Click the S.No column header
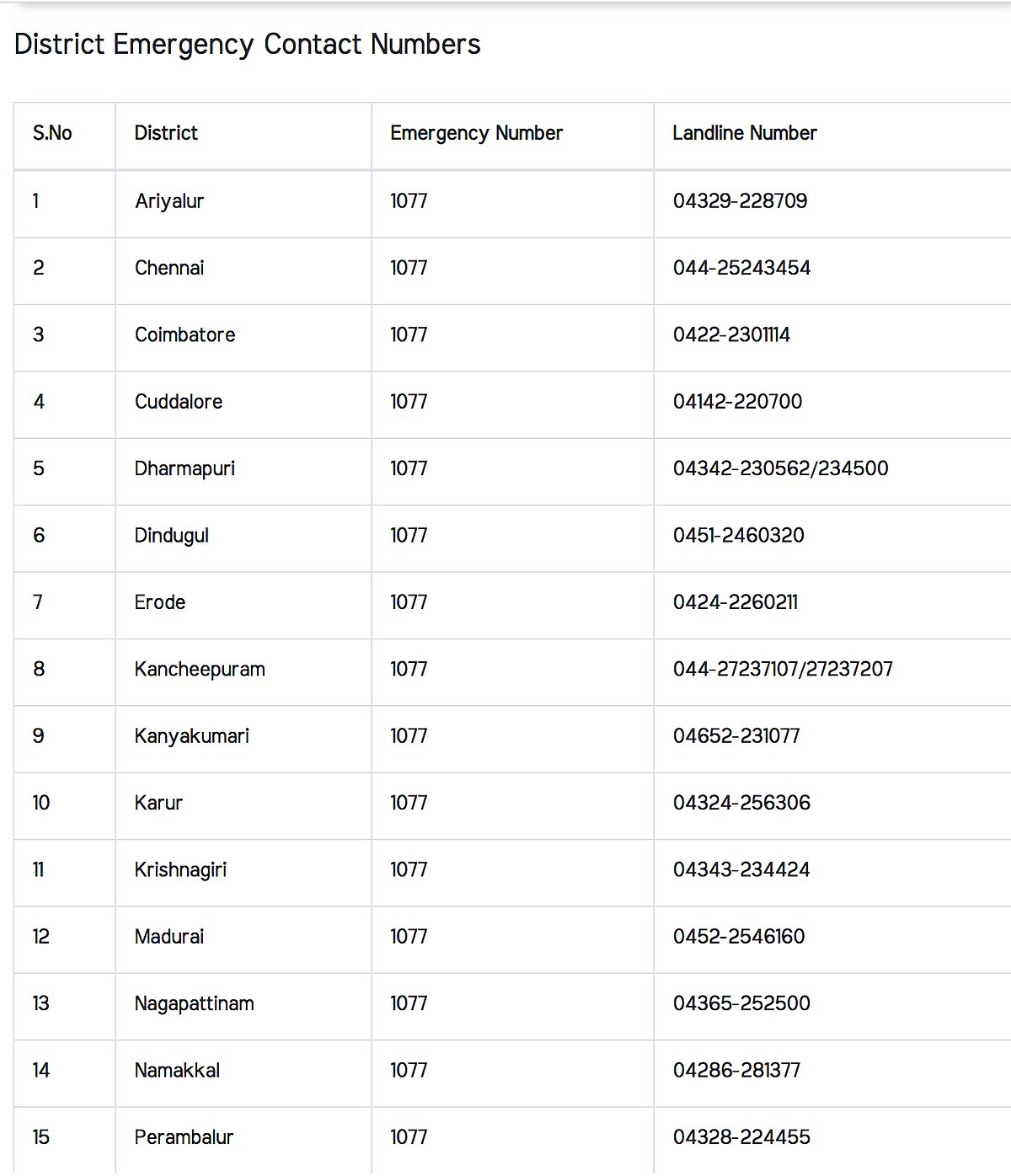 [52, 133]
